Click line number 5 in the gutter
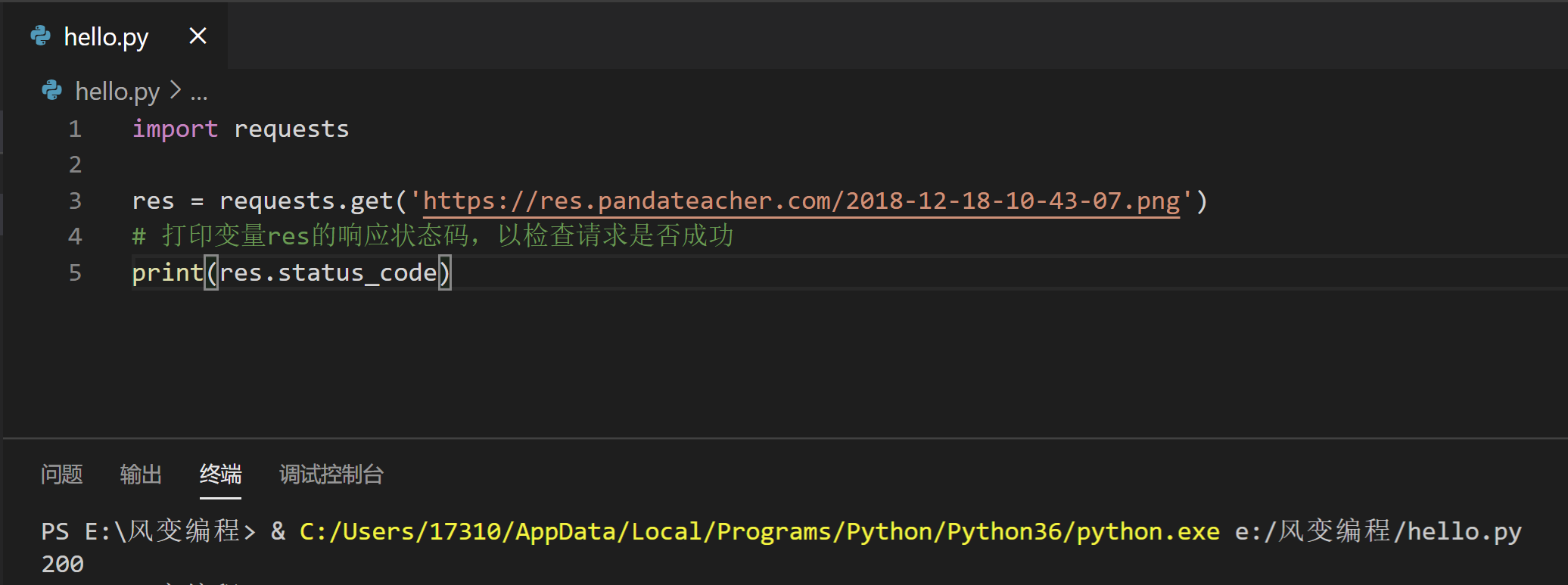Viewport: 1568px width, 585px height. click(75, 272)
